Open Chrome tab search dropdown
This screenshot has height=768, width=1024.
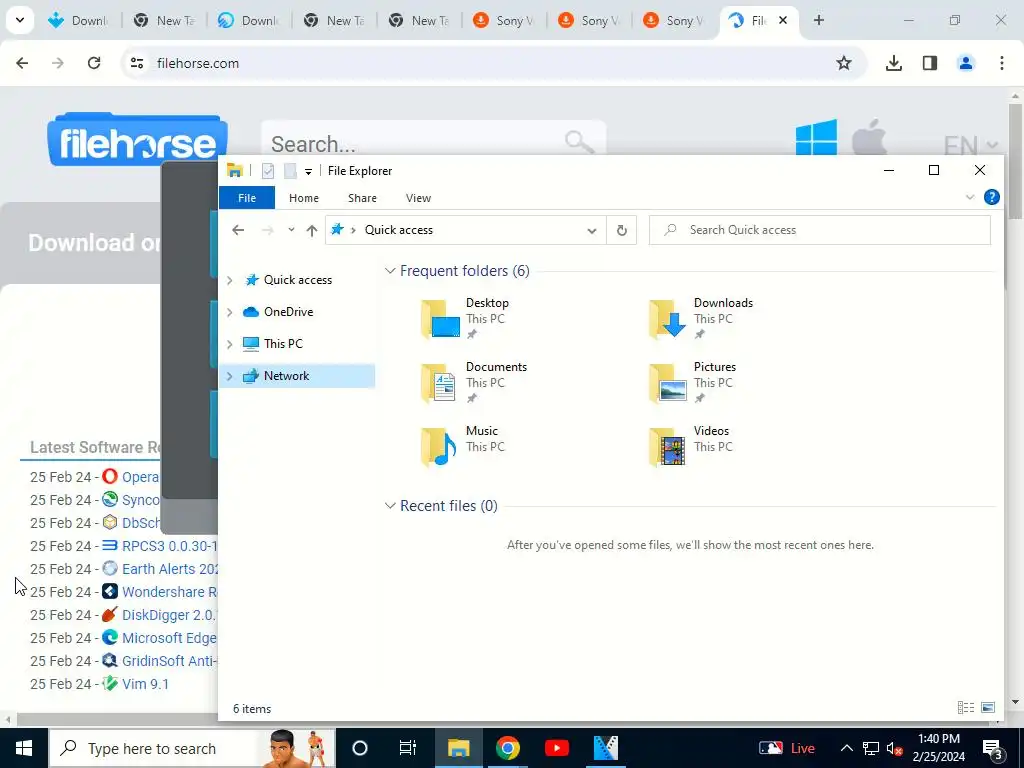(x=20, y=20)
